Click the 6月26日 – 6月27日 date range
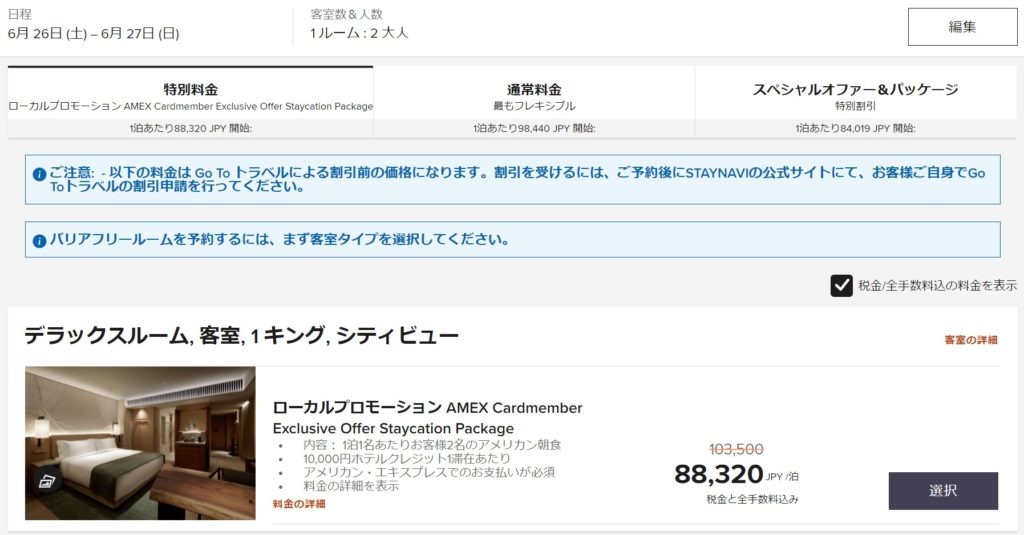The image size is (1024, 535). coord(93,33)
